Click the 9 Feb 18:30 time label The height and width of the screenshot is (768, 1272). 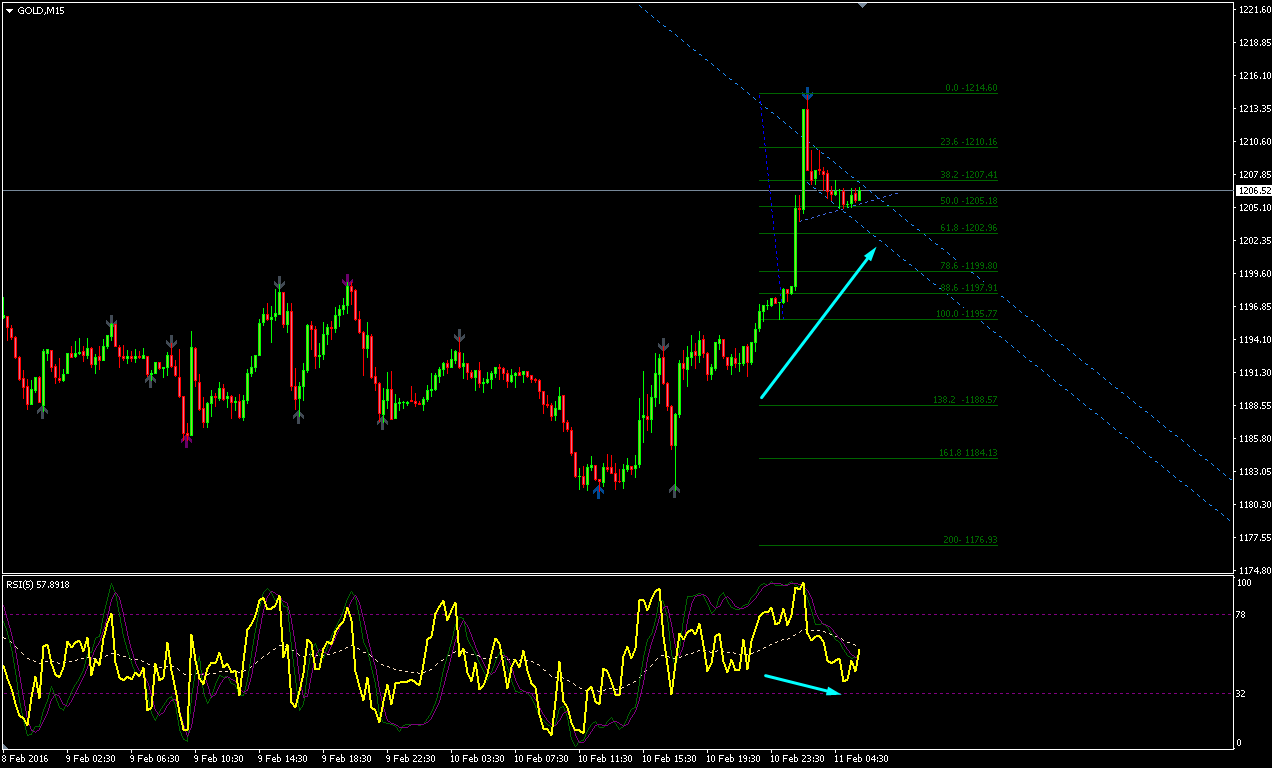coord(347,758)
